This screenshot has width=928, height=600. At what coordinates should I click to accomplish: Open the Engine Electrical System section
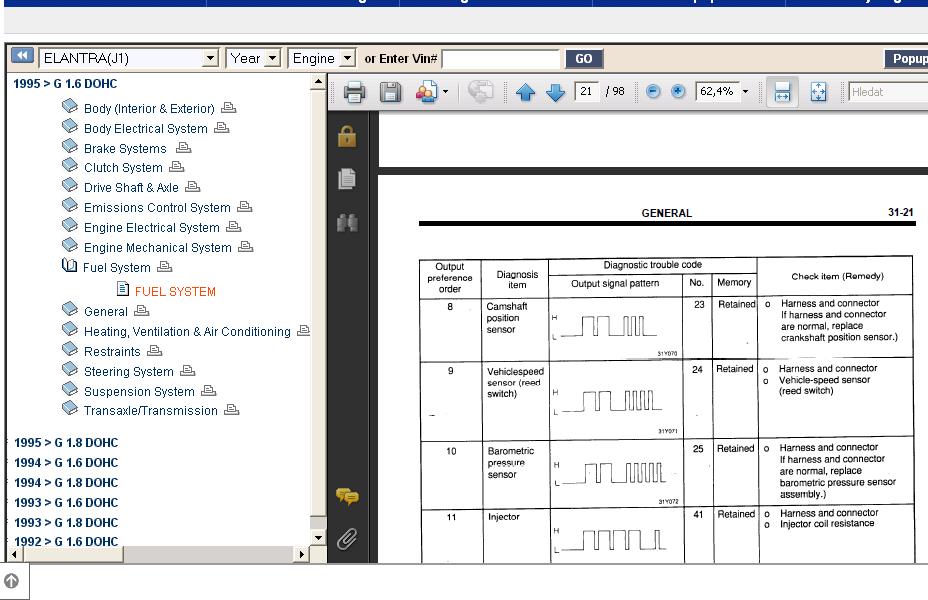151,228
